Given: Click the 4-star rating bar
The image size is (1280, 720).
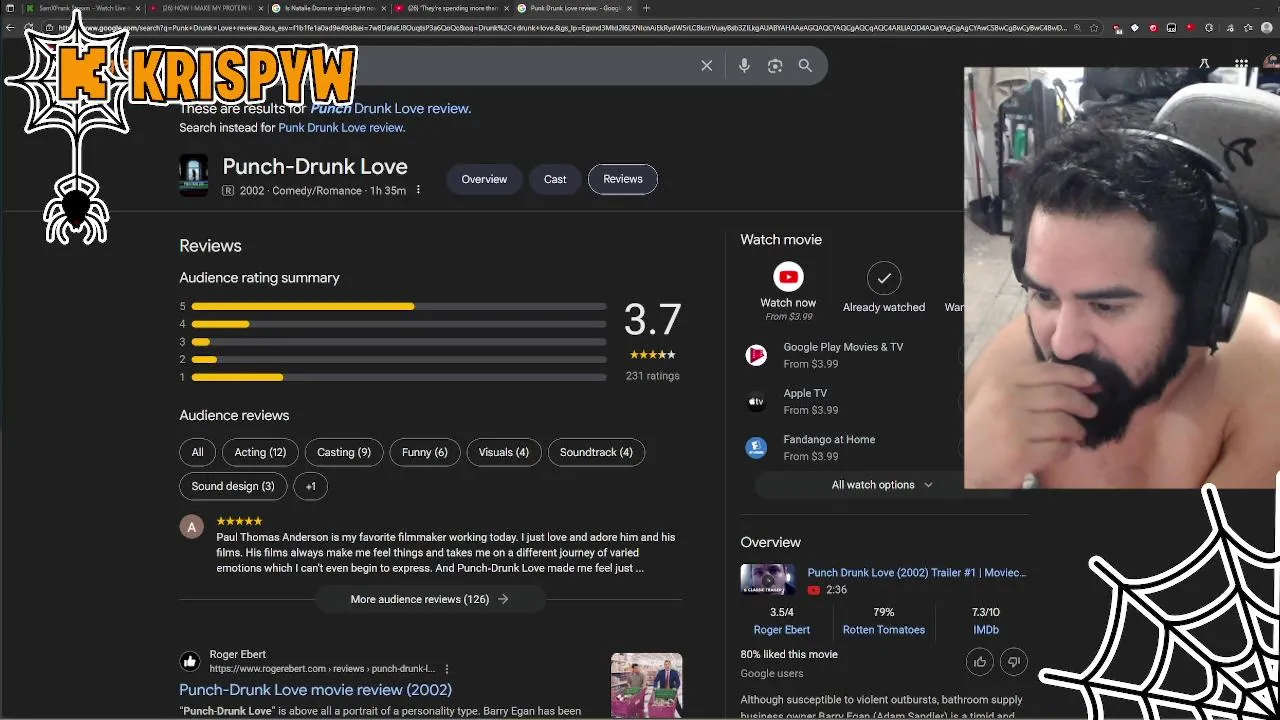Looking at the screenshot, I should [399, 324].
